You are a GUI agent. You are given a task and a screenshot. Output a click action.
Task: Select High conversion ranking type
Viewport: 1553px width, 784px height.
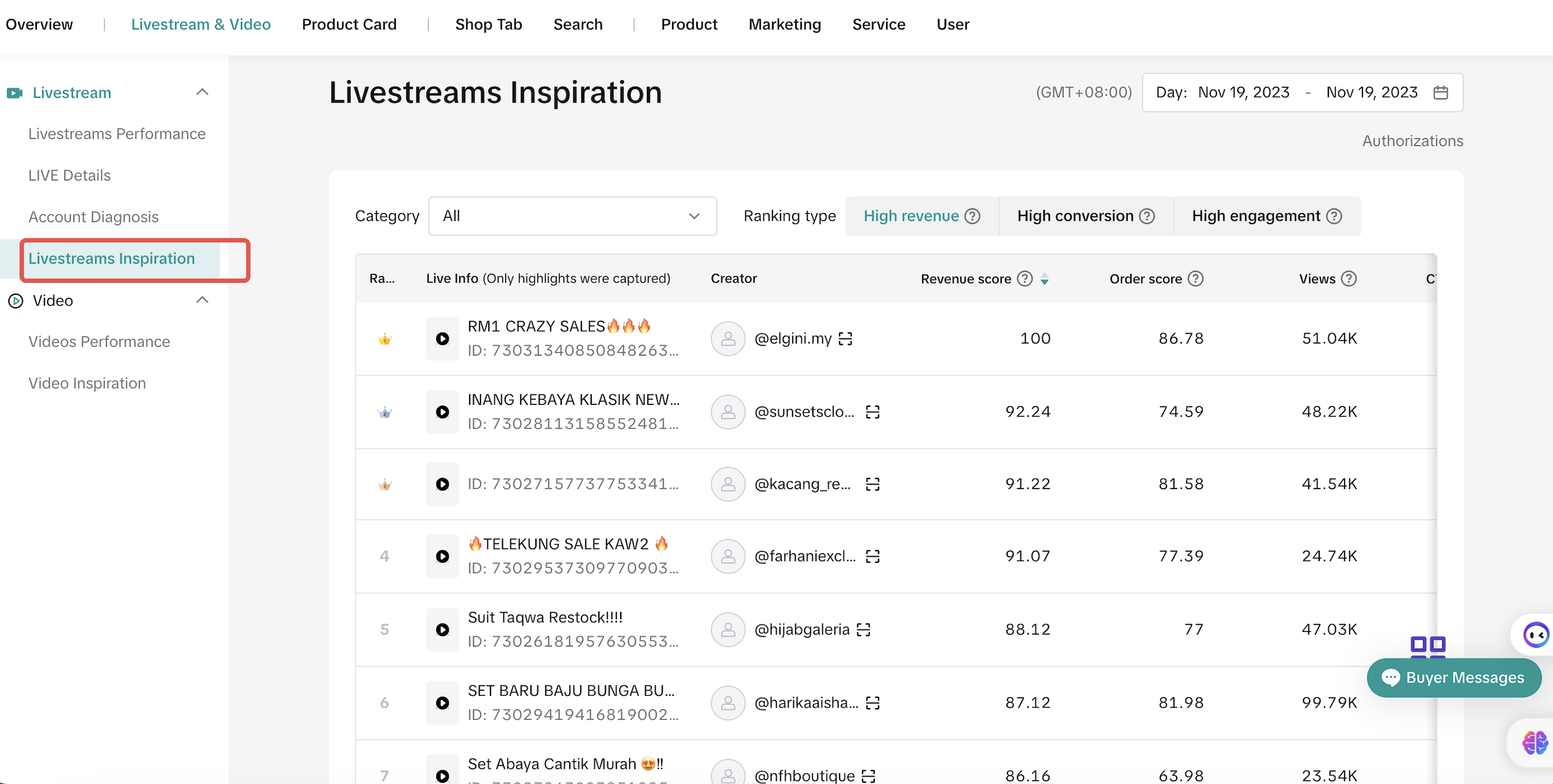point(1075,216)
